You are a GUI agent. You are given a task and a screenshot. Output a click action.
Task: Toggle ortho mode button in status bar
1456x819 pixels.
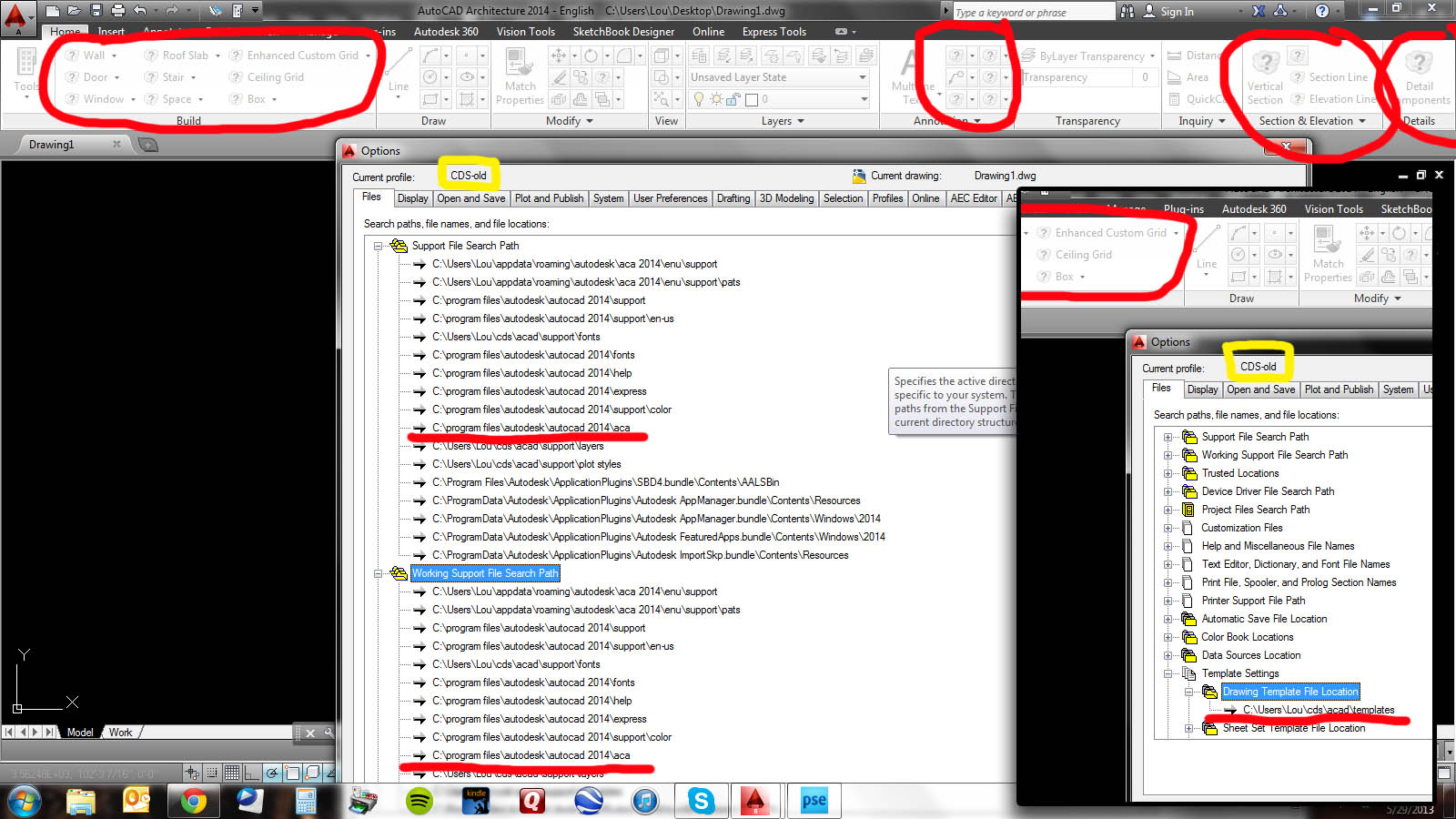252,773
